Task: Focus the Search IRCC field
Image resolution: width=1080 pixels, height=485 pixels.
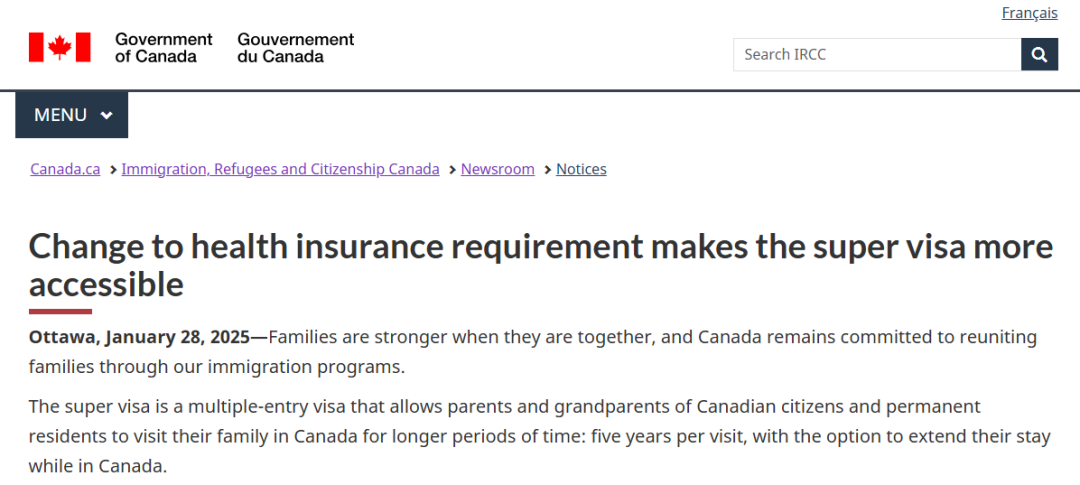Action: click(x=877, y=54)
